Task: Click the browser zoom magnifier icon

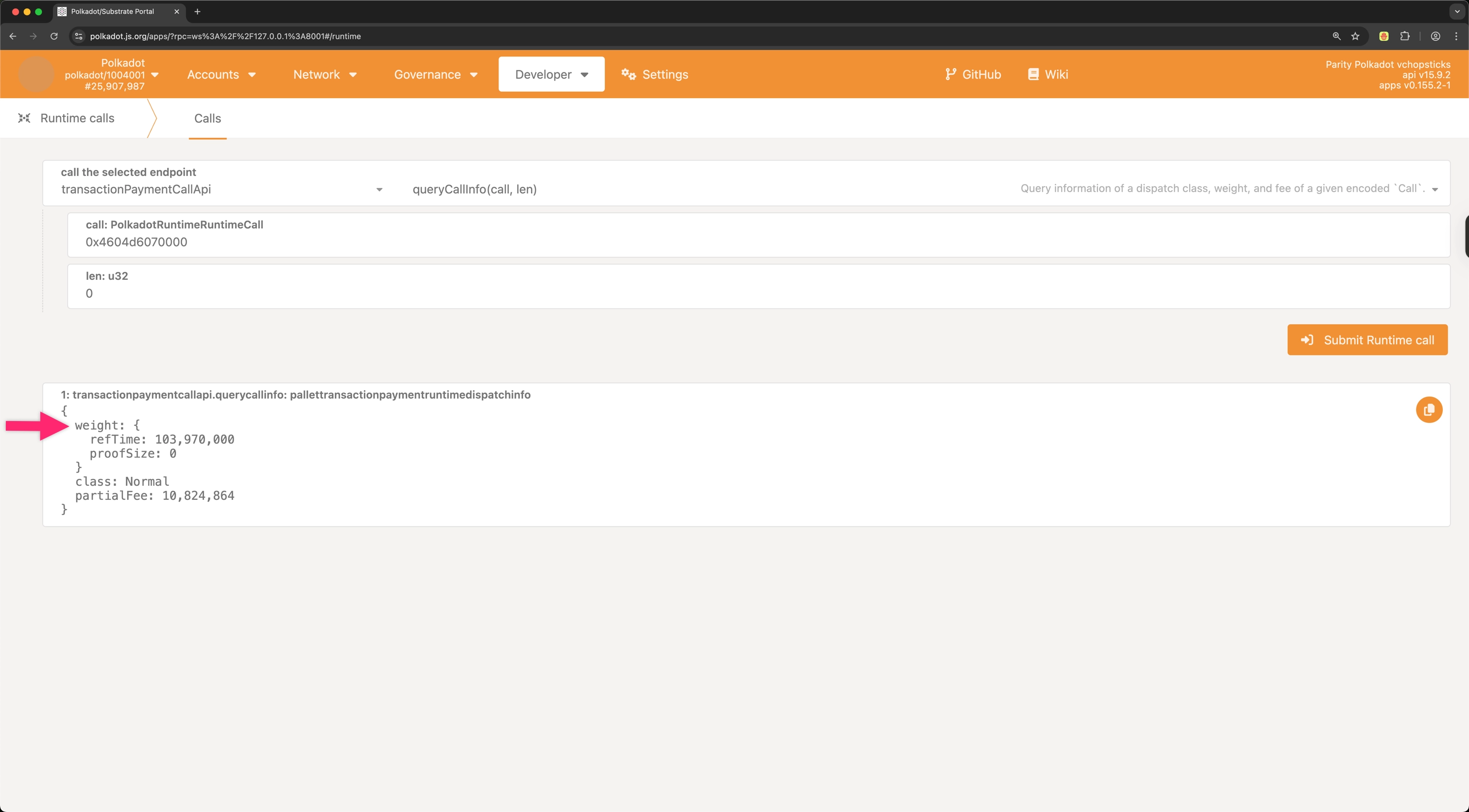Action: click(x=1336, y=36)
